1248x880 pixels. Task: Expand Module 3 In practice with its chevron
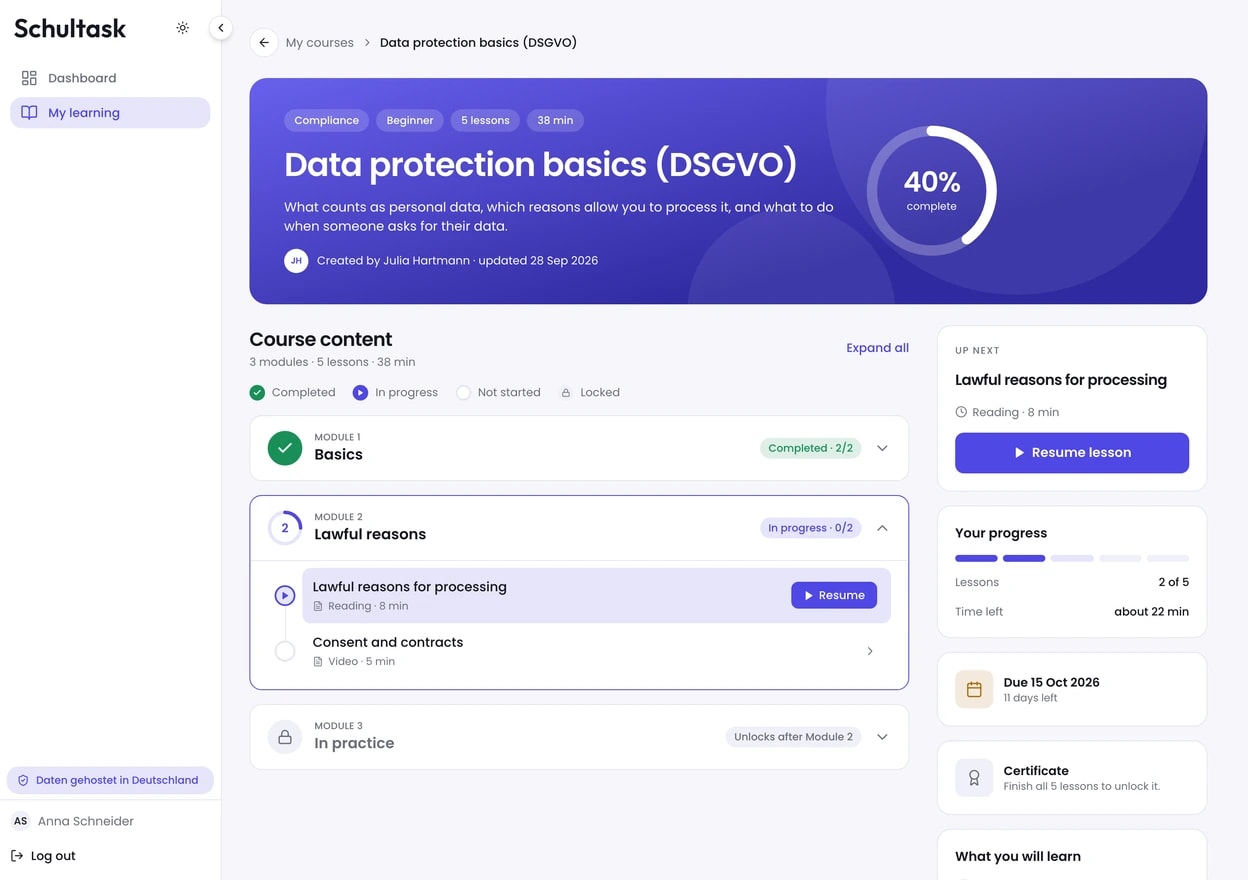(x=882, y=737)
